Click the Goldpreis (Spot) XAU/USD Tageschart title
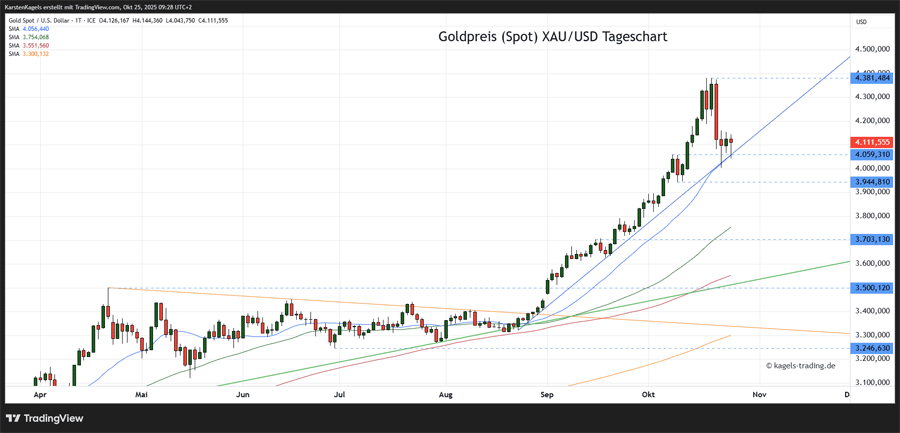Viewport: 900px width, 433px height. (x=552, y=37)
